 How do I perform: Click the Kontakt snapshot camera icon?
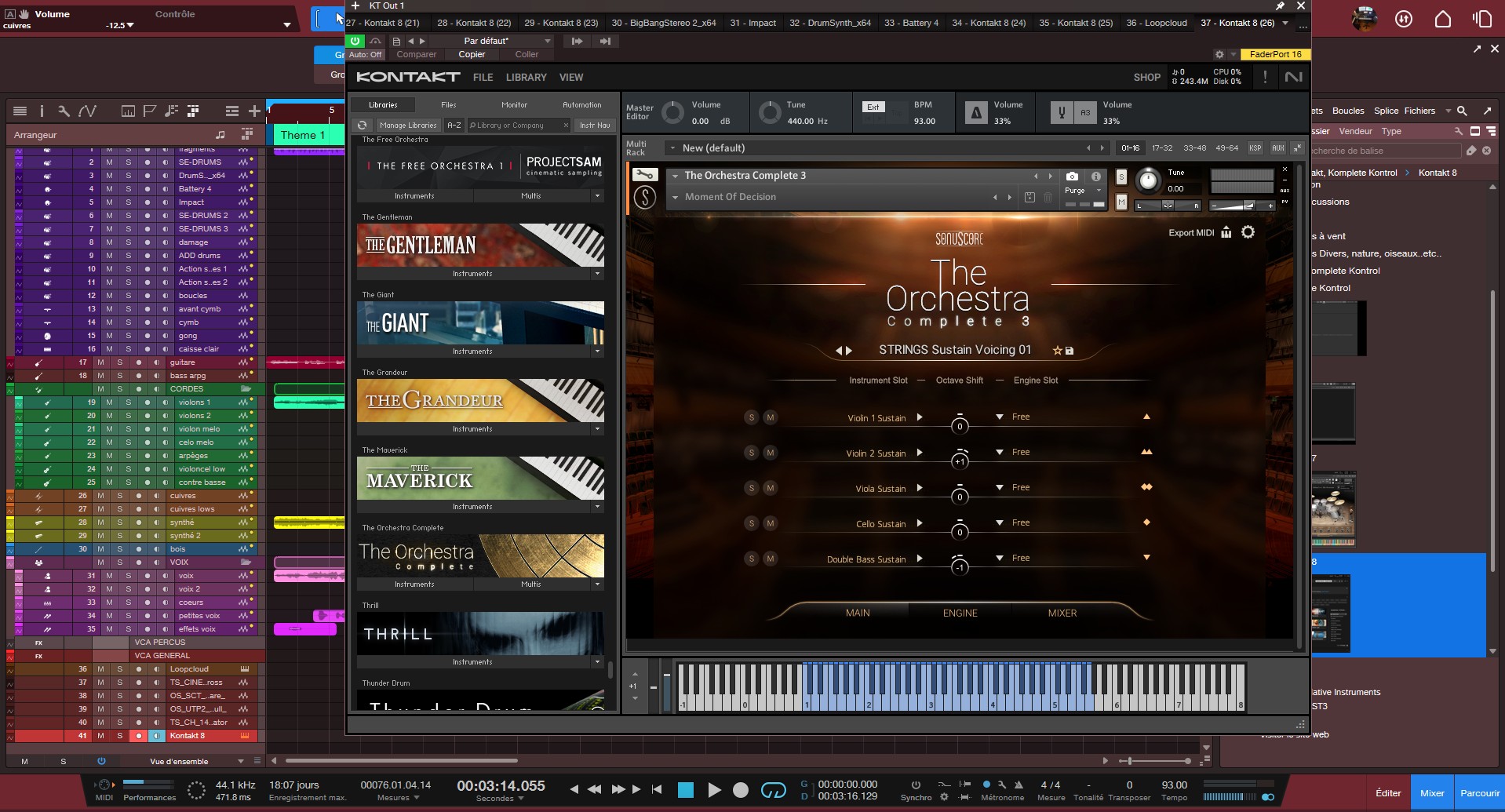coord(1072,177)
